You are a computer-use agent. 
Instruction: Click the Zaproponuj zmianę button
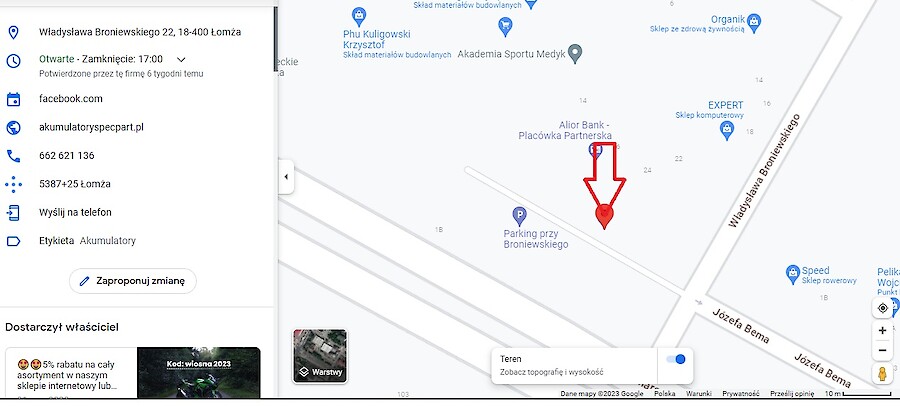pos(133,281)
